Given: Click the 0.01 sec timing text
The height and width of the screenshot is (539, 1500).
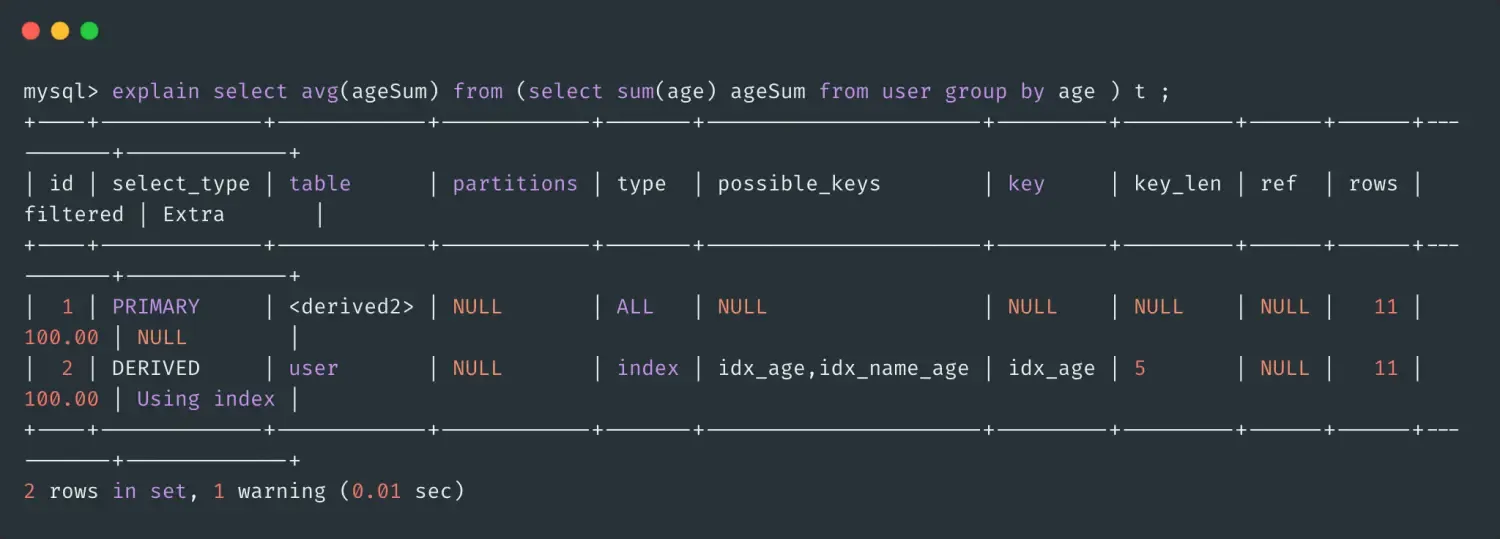Looking at the screenshot, I should [401, 491].
